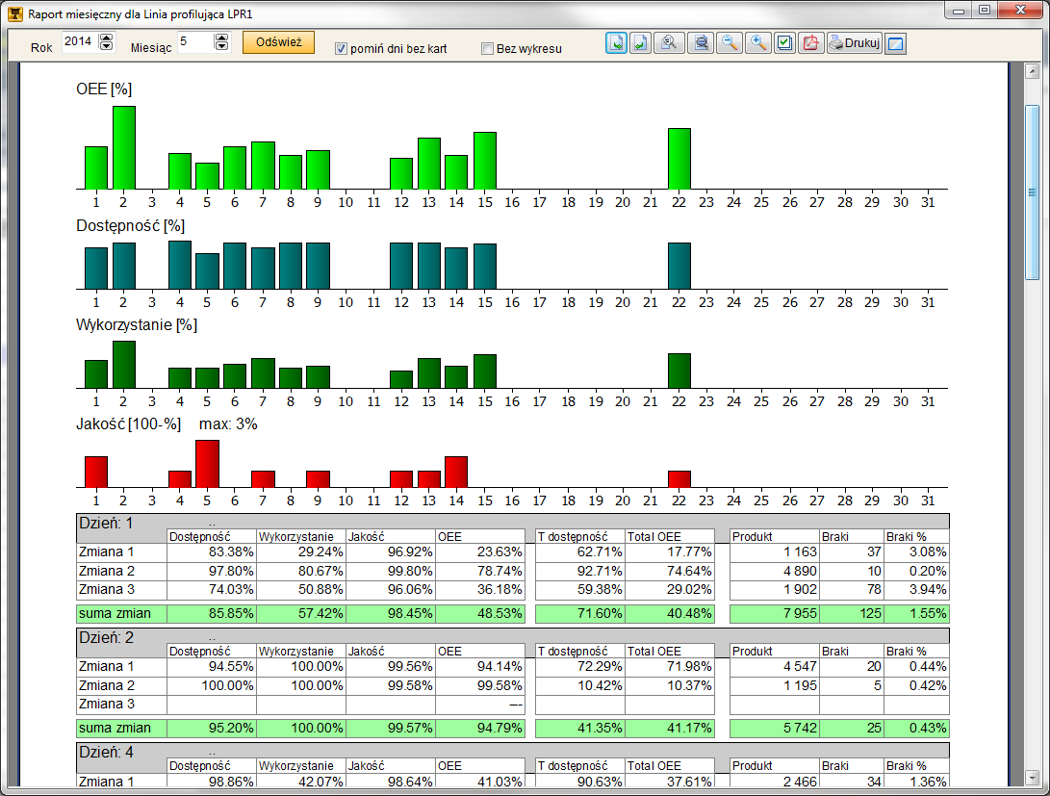Click the 'OEE [%]' chart title
Screen dimensions: 1050x796
[x=104, y=89]
